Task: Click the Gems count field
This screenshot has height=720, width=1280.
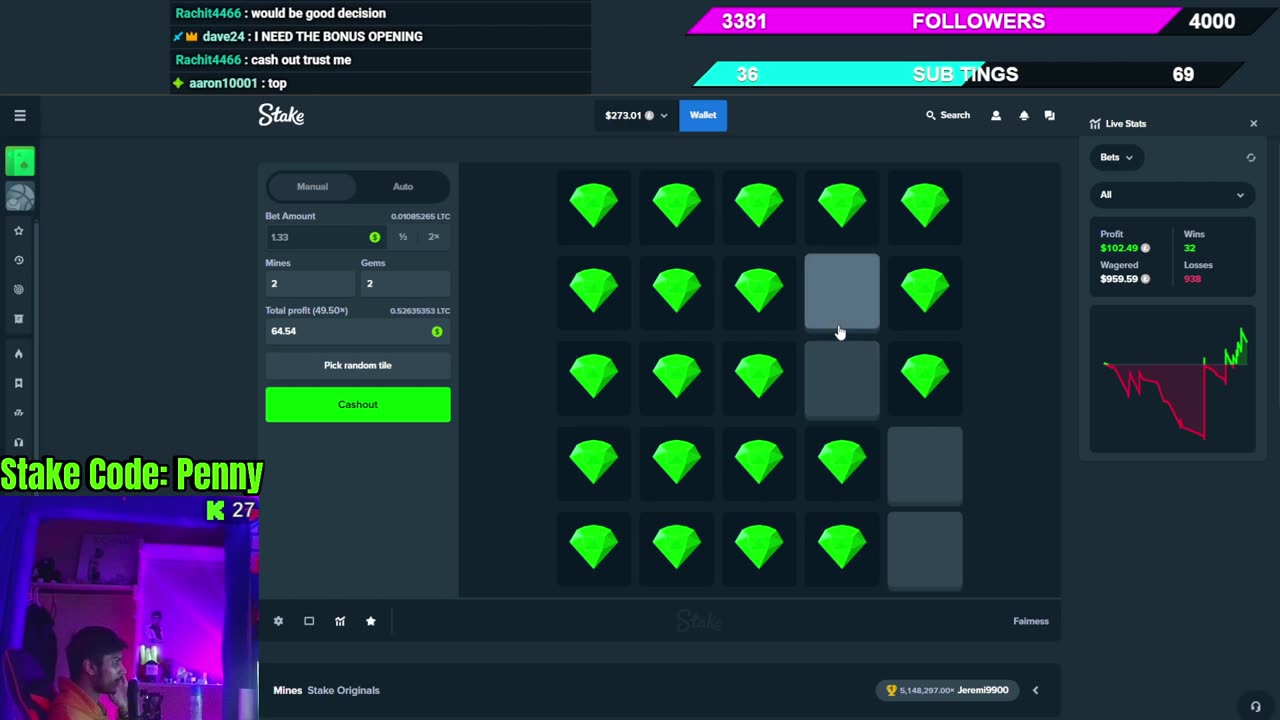Action: [406, 284]
